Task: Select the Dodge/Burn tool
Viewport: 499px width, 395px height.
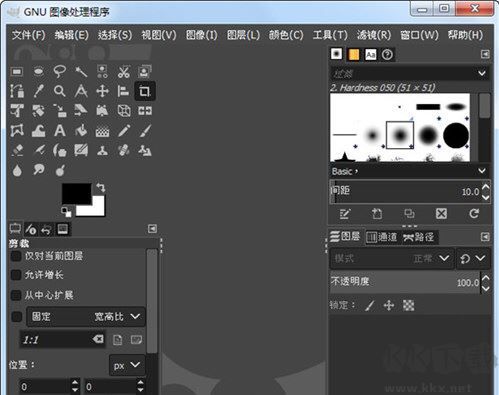Action: tap(60, 170)
